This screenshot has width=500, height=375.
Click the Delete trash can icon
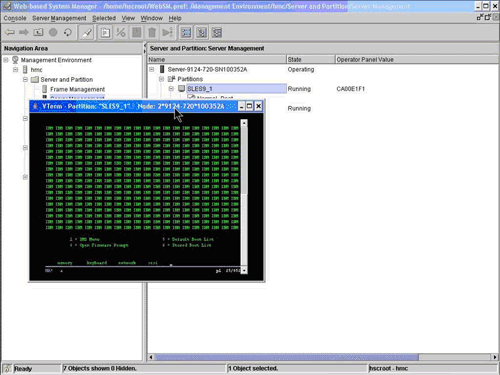pos(152,33)
